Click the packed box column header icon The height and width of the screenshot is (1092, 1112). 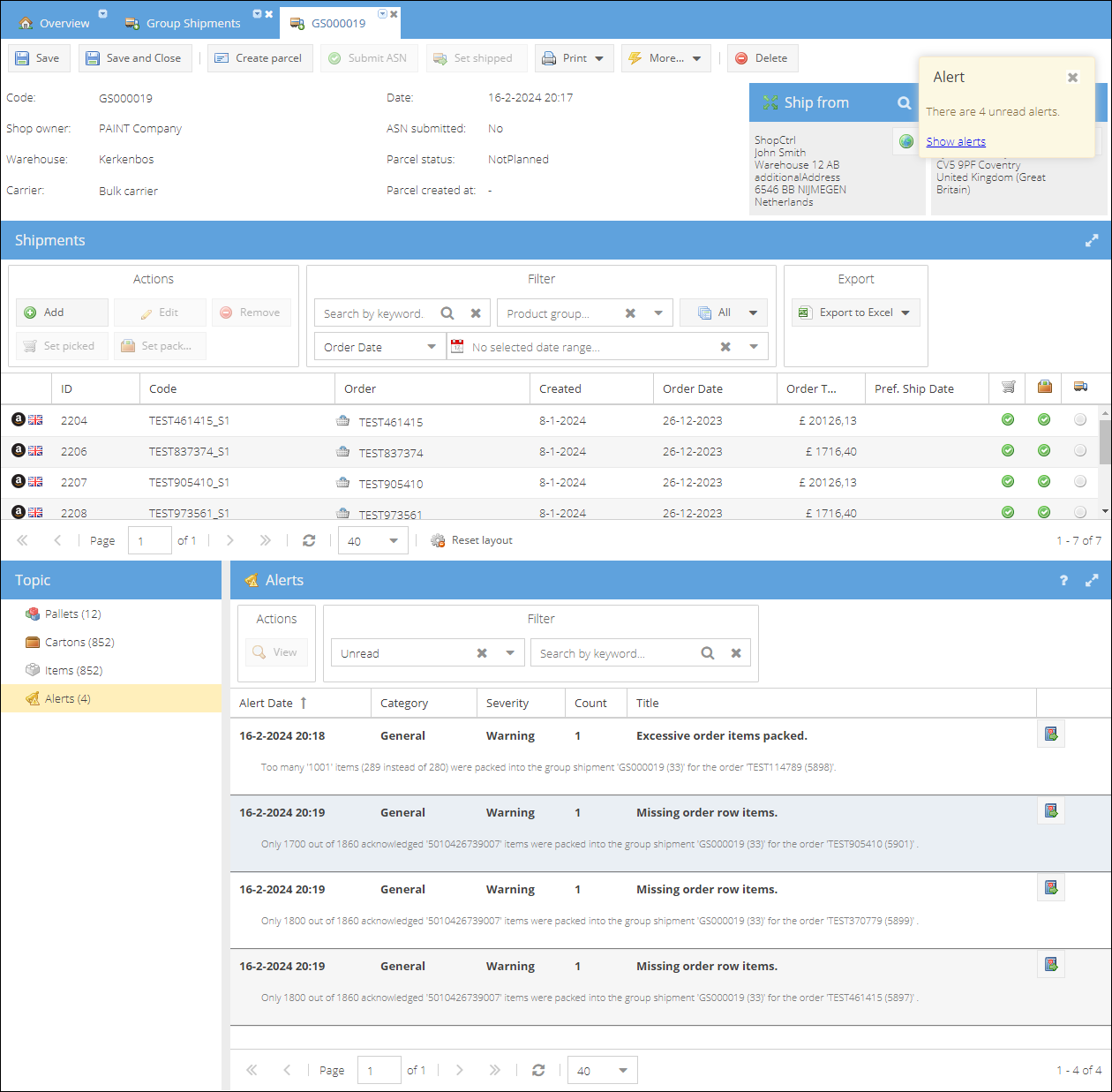click(x=1044, y=387)
